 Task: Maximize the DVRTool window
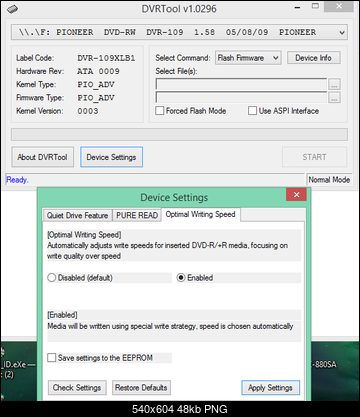pos(315,6)
